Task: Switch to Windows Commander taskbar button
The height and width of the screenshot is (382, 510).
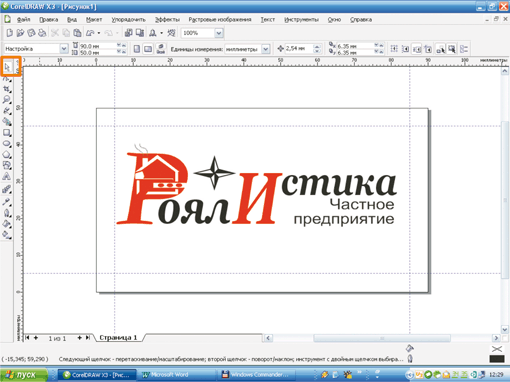Action: (256, 375)
